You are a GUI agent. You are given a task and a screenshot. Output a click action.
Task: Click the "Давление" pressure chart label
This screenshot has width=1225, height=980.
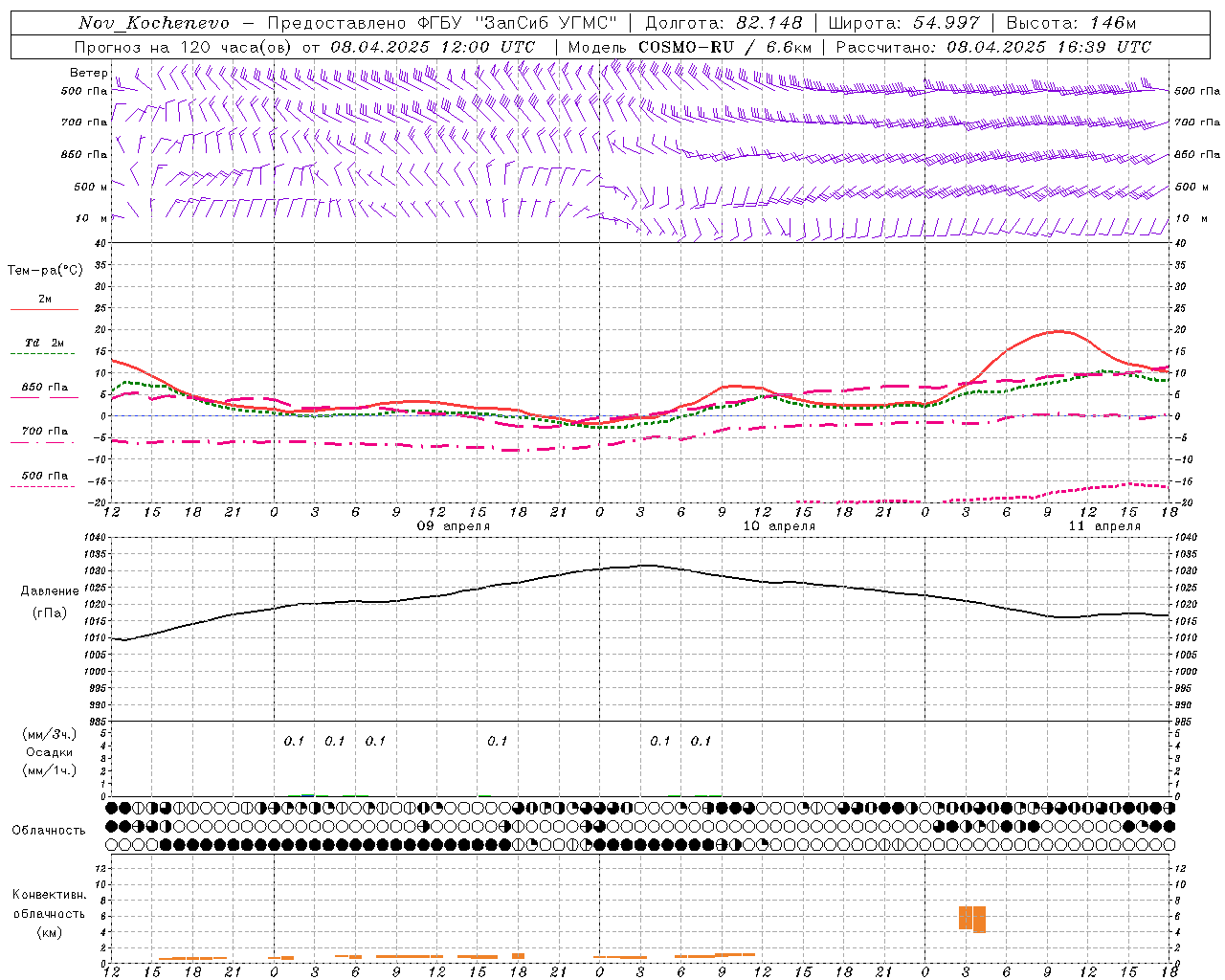50,591
